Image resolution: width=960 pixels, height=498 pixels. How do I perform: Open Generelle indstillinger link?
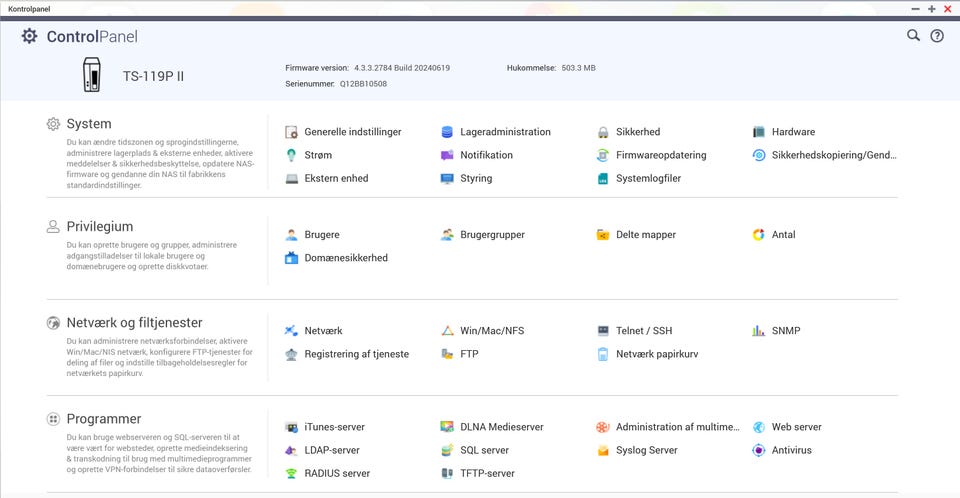(x=352, y=132)
